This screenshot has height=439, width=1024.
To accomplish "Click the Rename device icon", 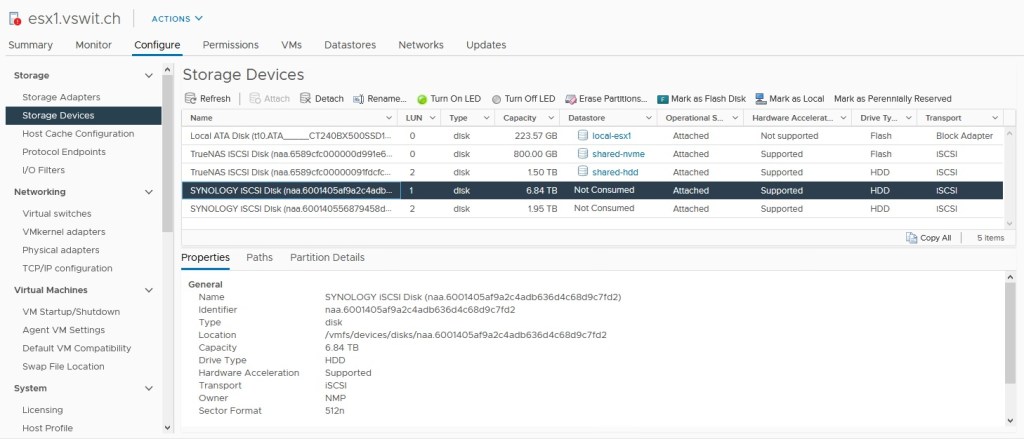I will pyautogui.click(x=359, y=99).
